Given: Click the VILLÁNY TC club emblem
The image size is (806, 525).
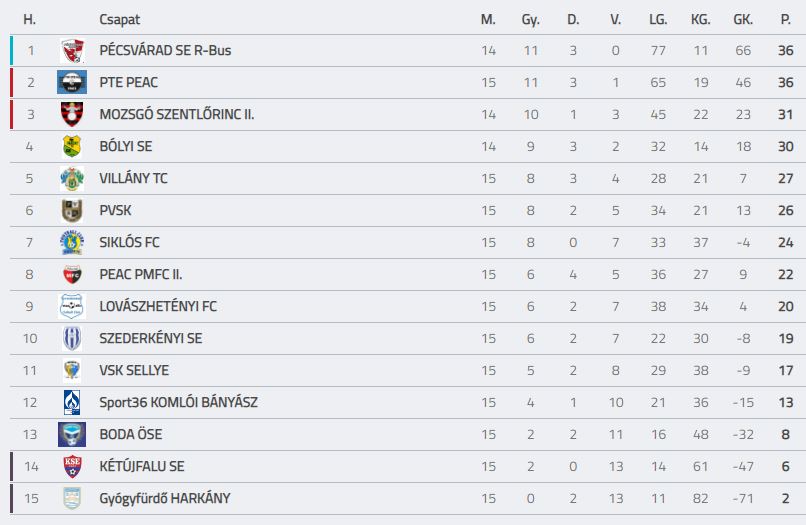Looking at the screenshot, I should [72, 178].
